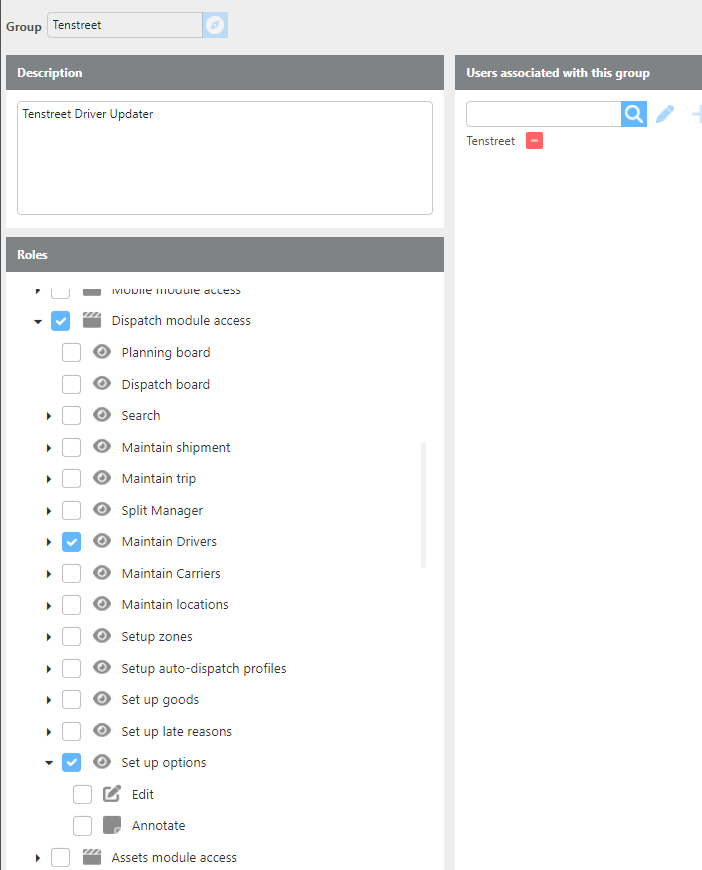Expand the Maintain shipment node
The width and height of the screenshot is (702, 870).
point(48,448)
